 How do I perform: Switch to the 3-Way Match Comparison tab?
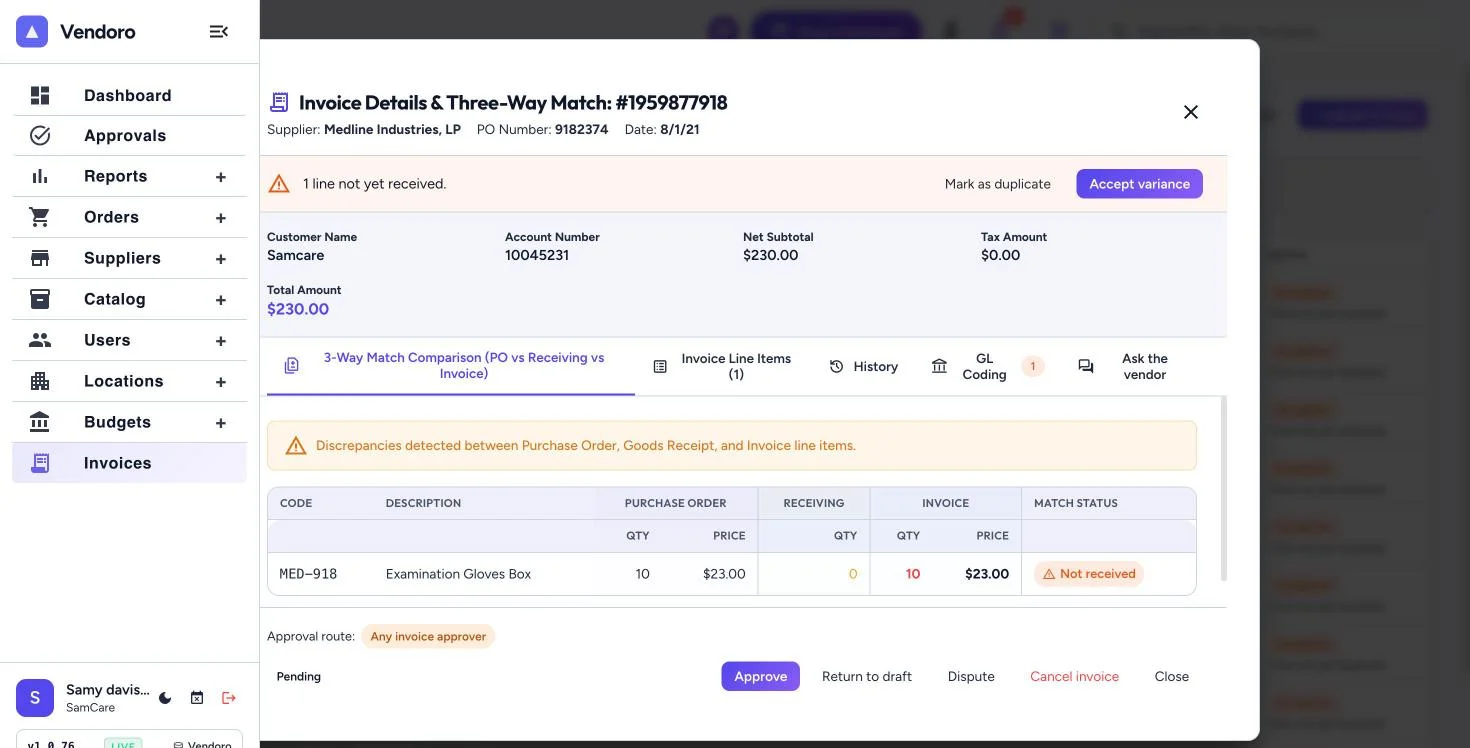[x=451, y=366]
